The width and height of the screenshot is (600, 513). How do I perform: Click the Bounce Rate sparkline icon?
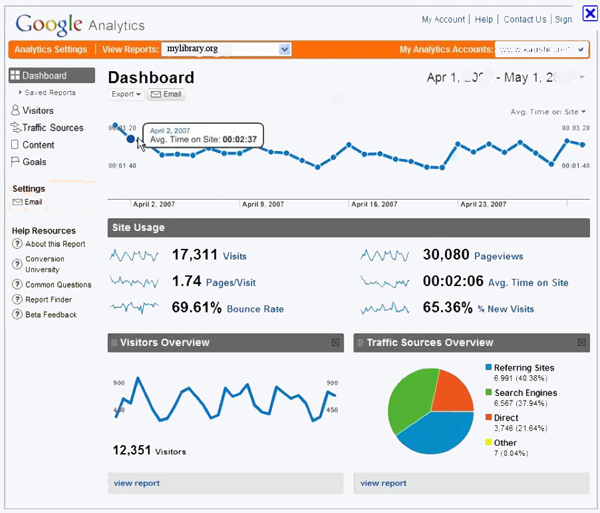pos(134,308)
